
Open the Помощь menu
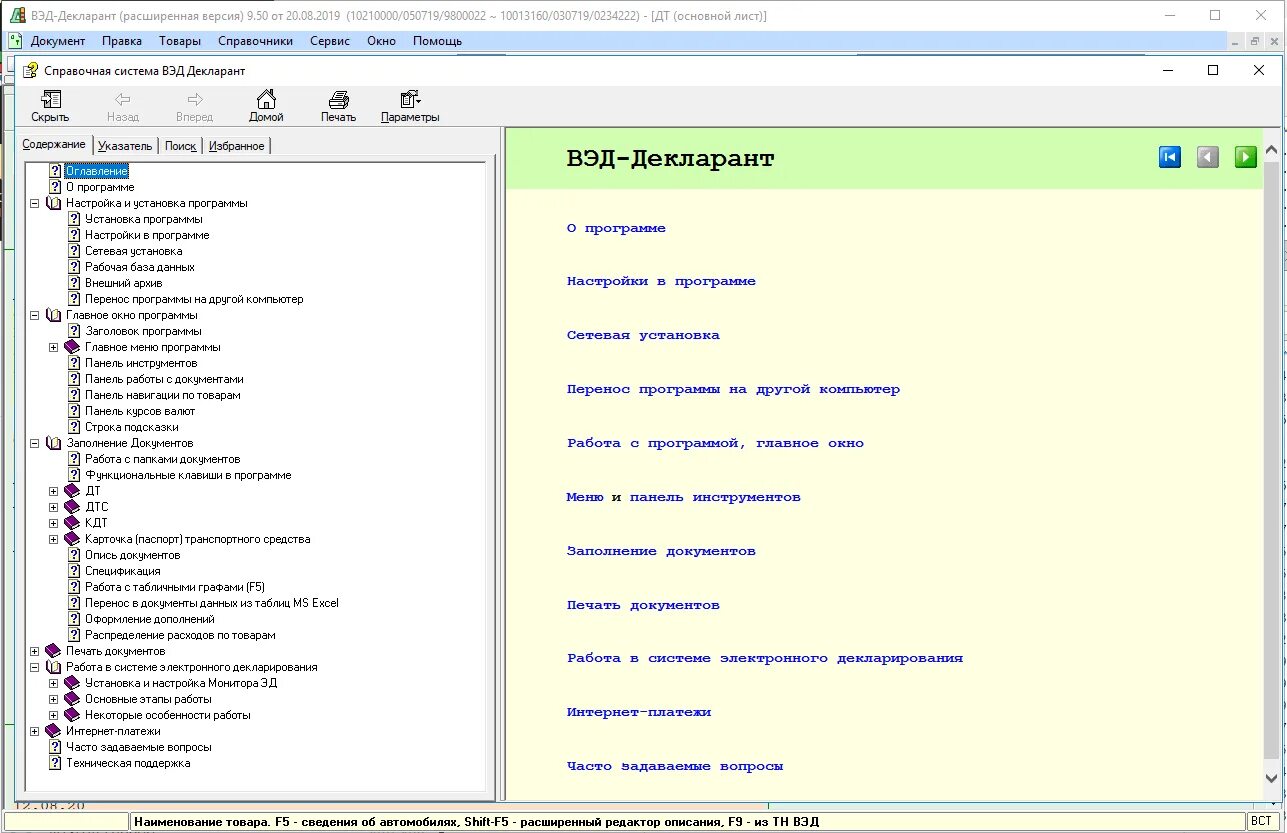click(437, 41)
